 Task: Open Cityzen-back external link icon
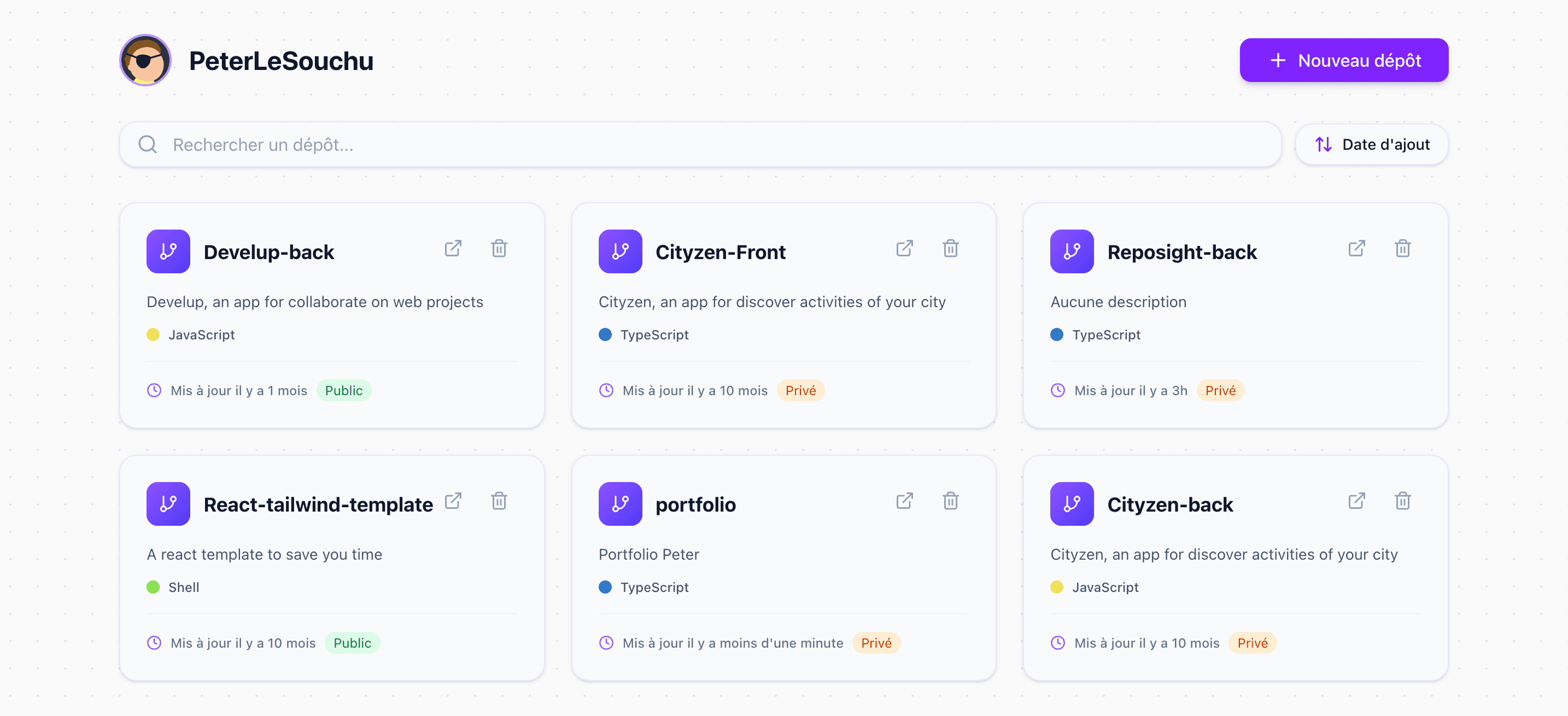[x=1356, y=501]
